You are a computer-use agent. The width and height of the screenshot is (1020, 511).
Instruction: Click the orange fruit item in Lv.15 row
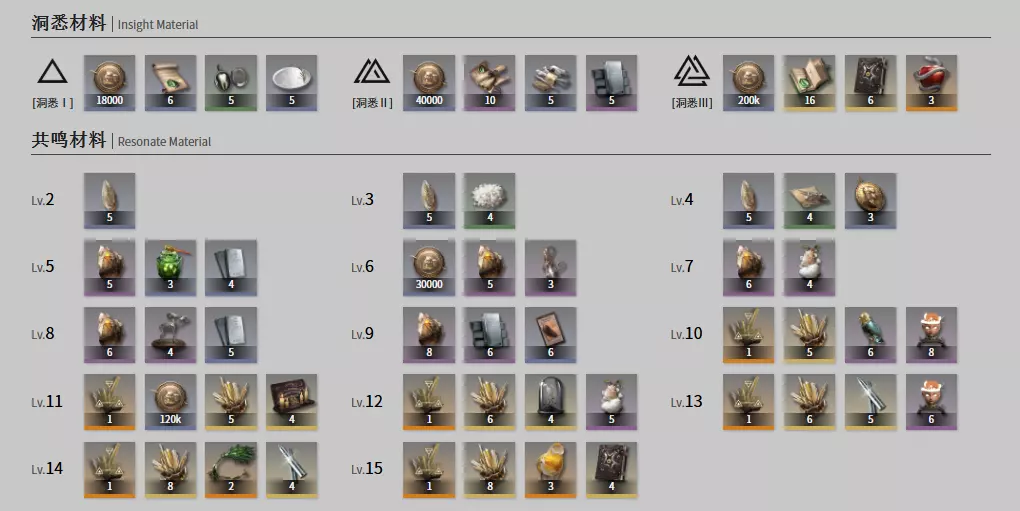point(550,469)
